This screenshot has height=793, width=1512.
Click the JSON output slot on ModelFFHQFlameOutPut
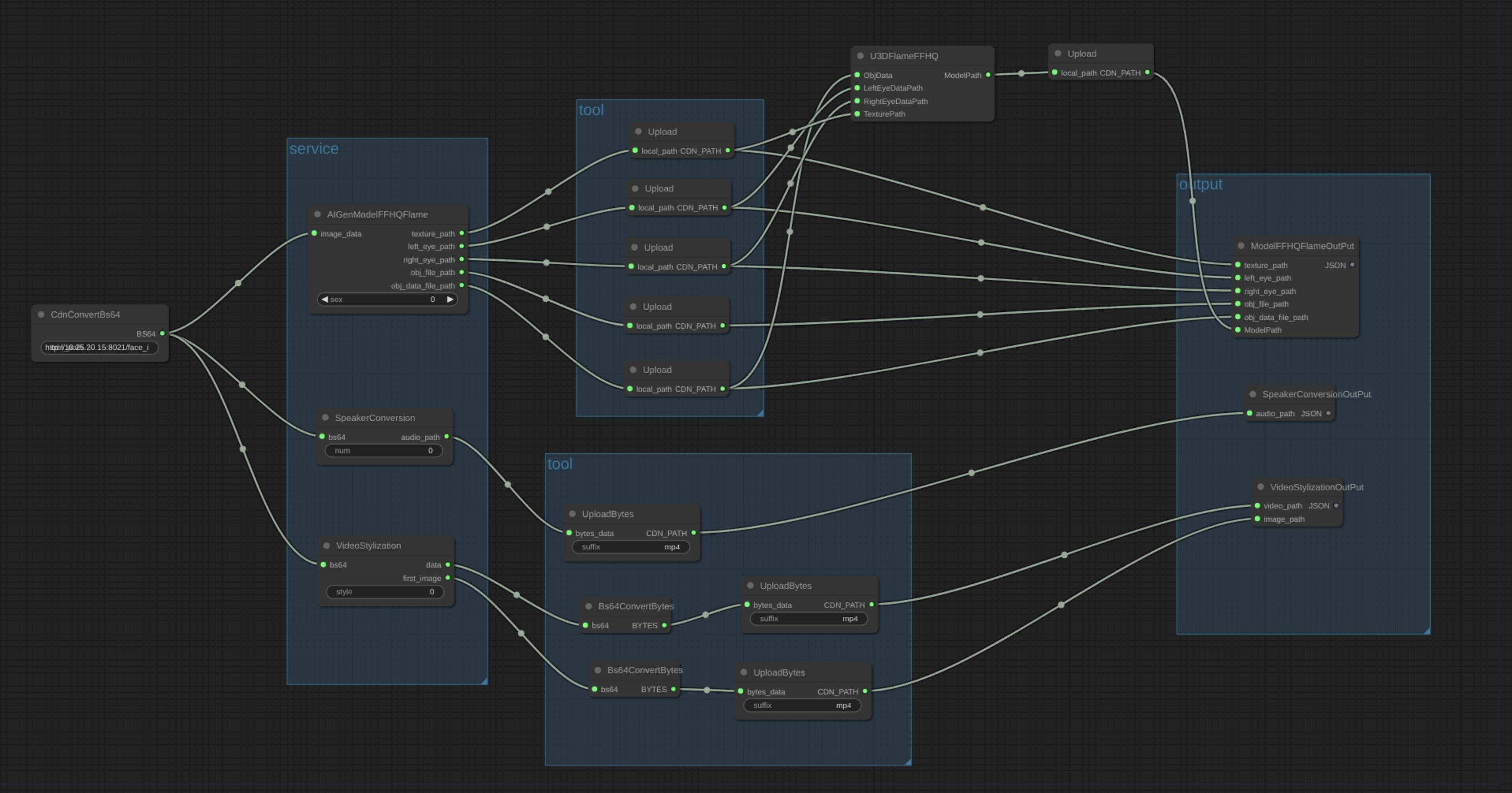(x=1352, y=265)
